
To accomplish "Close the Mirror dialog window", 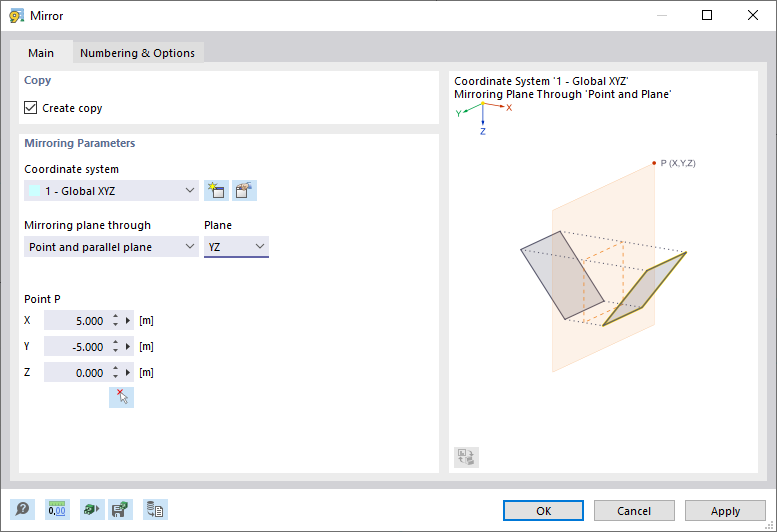I will click(x=753, y=15).
